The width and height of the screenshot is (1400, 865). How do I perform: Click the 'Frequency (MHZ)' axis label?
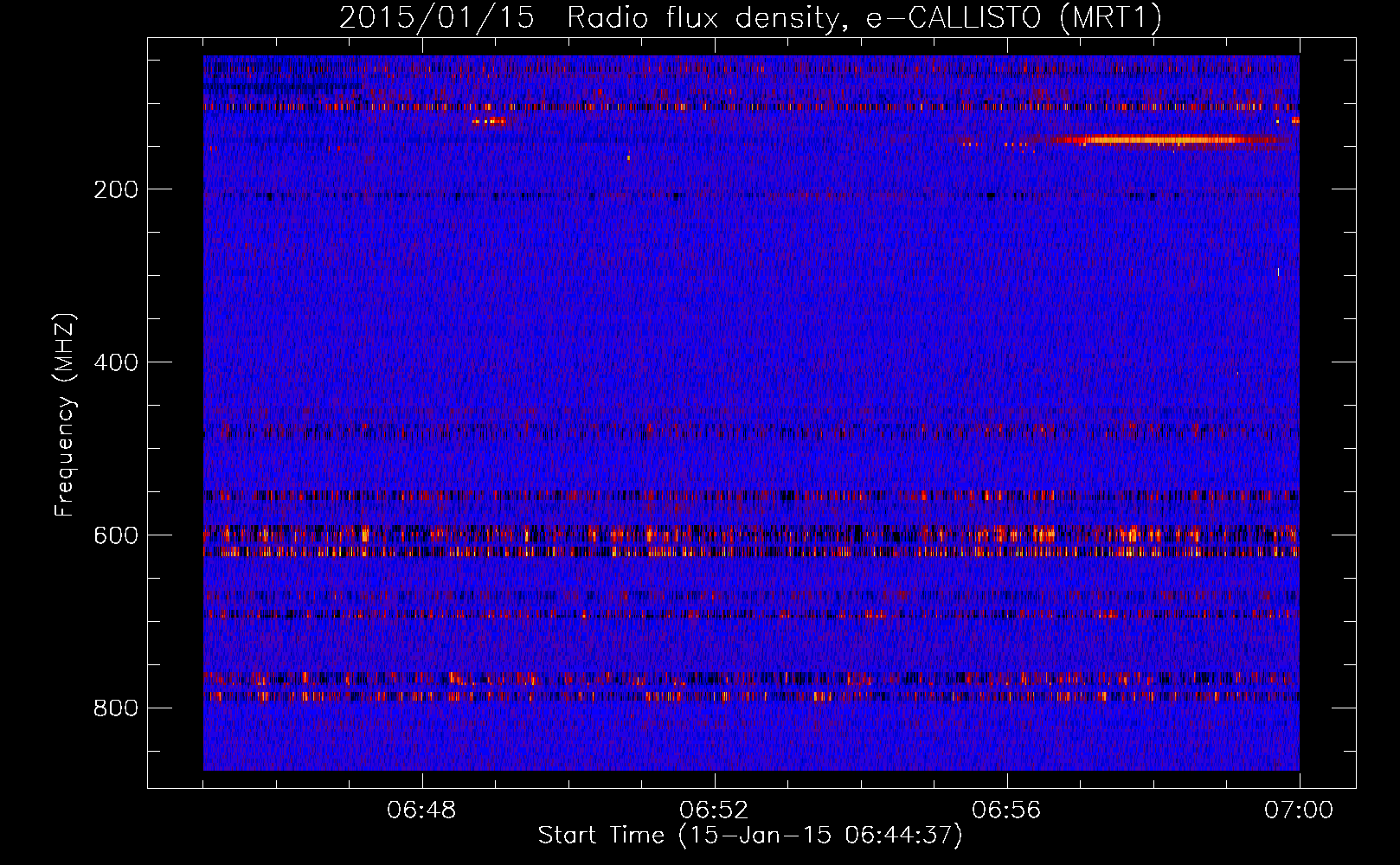coord(65,415)
